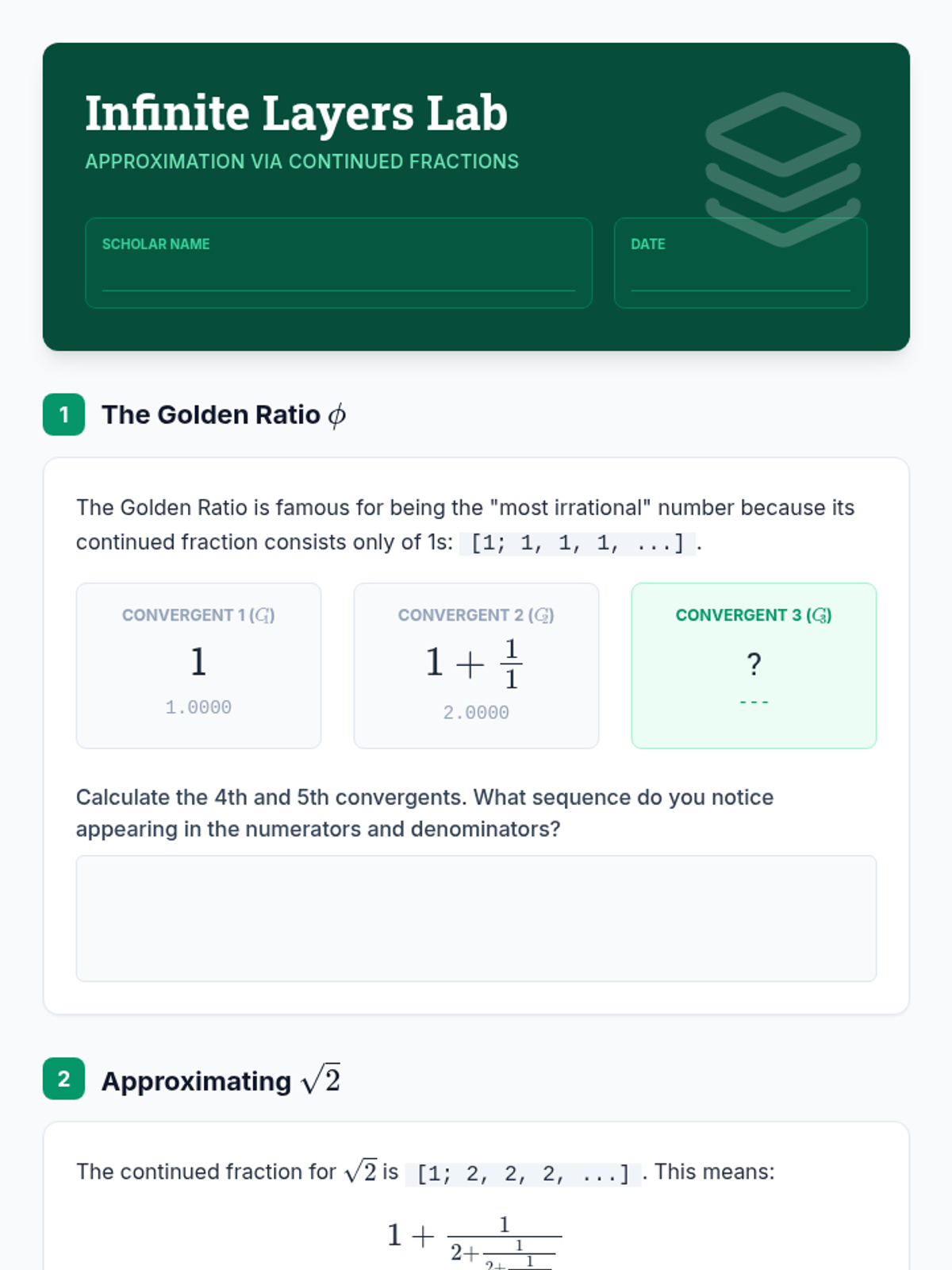
Task: Focus the Date input field
Action: click(x=739, y=275)
